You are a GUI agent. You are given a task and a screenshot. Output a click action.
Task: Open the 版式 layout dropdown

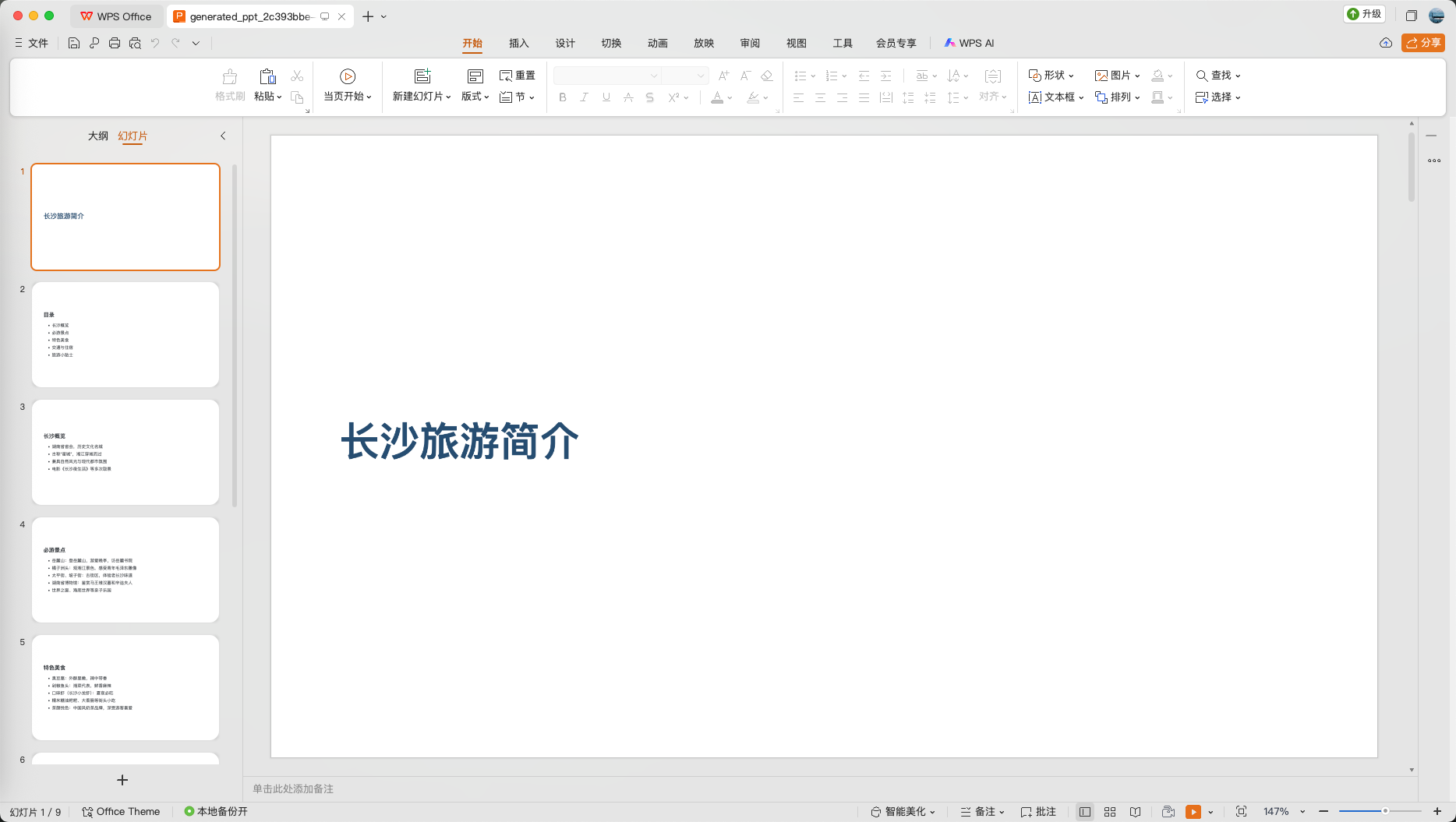pyautogui.click(x=475, y=97)
